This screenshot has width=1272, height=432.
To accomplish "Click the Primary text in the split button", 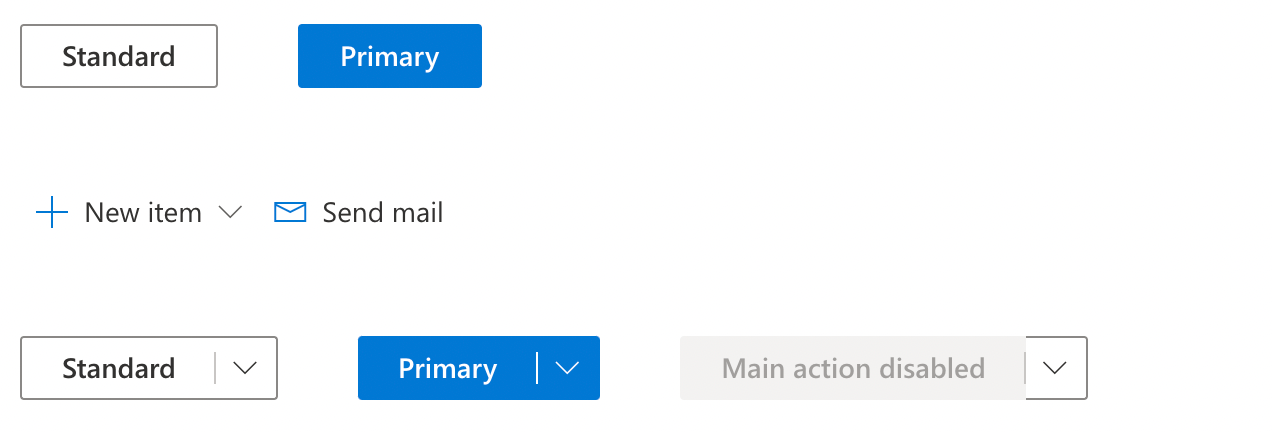I will coord(447,369).
